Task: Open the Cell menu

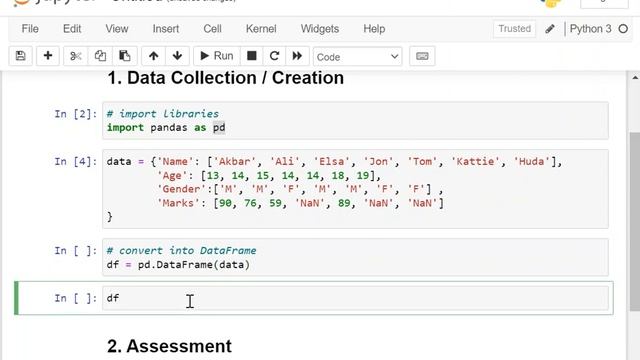Action: click(212, 29)
